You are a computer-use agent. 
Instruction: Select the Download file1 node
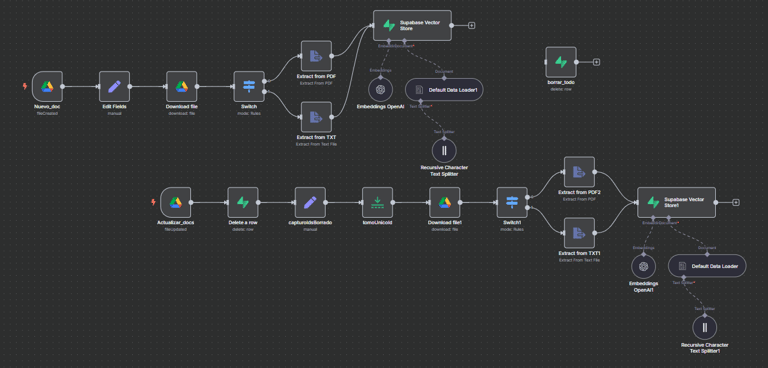point(444,202)
